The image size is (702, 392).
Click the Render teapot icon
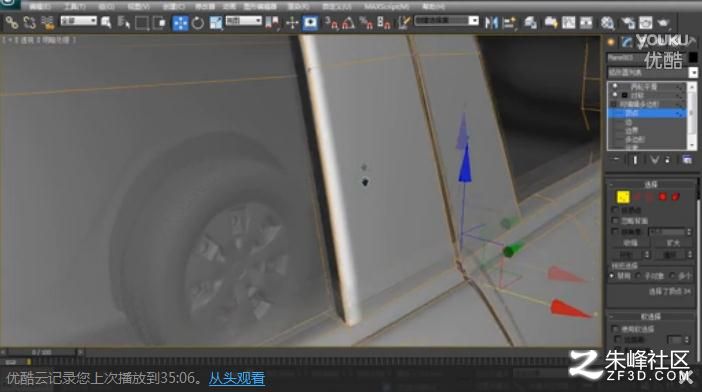tap(663, 22)
